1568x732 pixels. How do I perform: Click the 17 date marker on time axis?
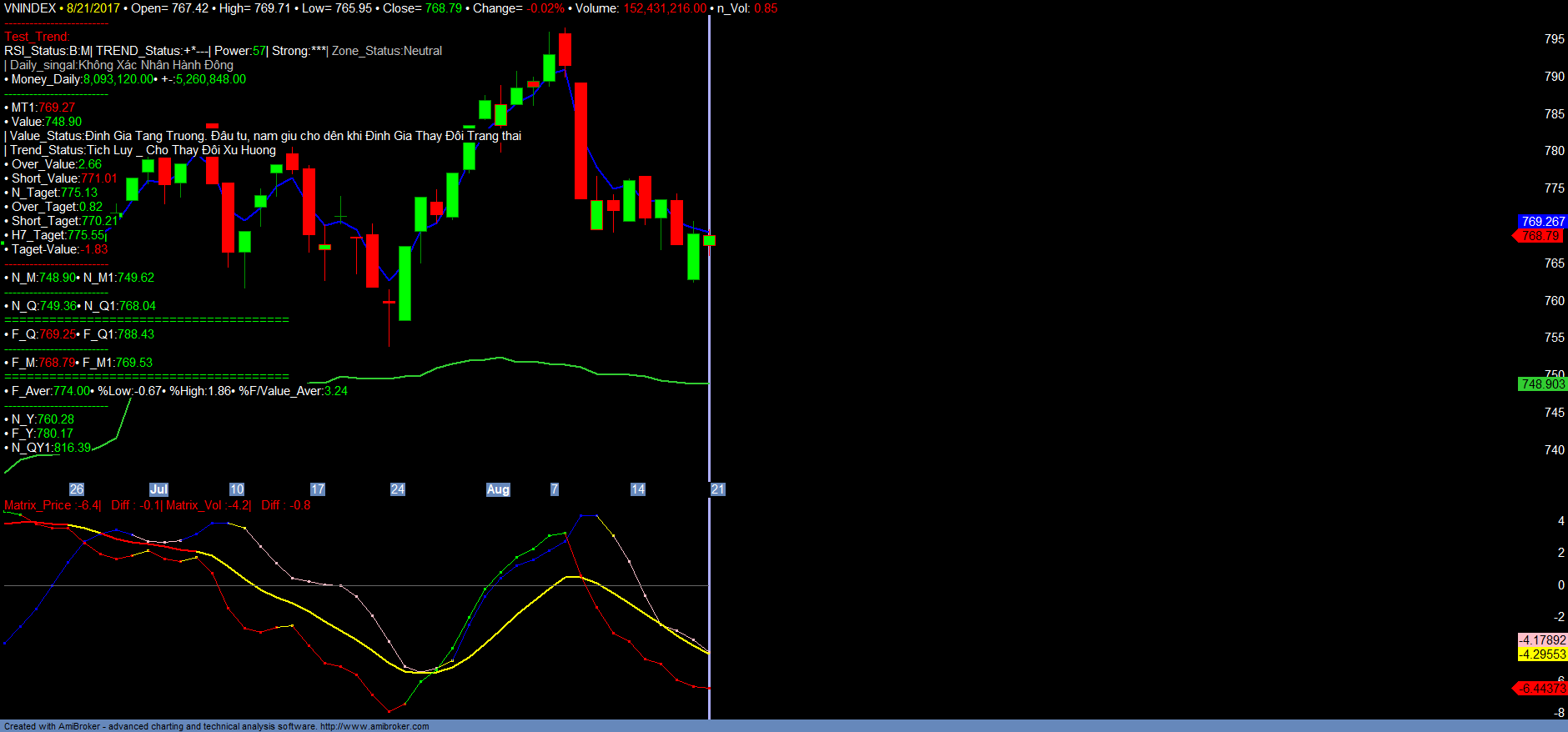tap(318, 489)
